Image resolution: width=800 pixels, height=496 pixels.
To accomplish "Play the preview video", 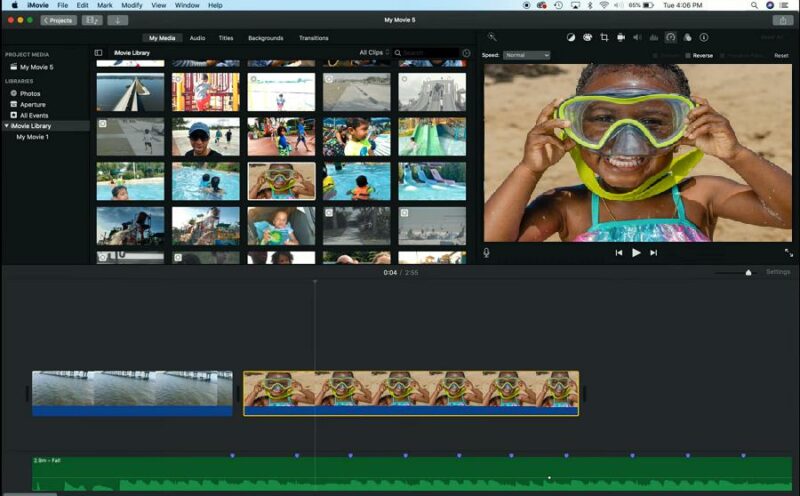I will [x=636, y=253].
